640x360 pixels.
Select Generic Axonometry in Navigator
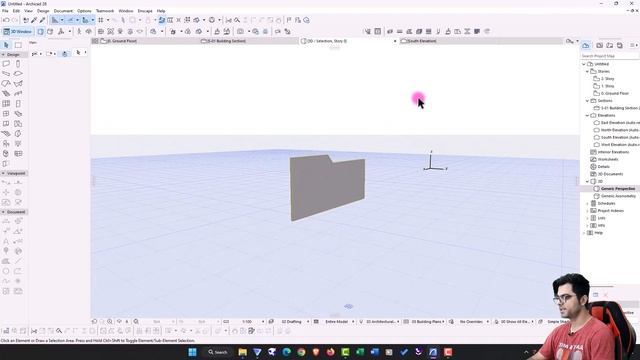(618, 196)
